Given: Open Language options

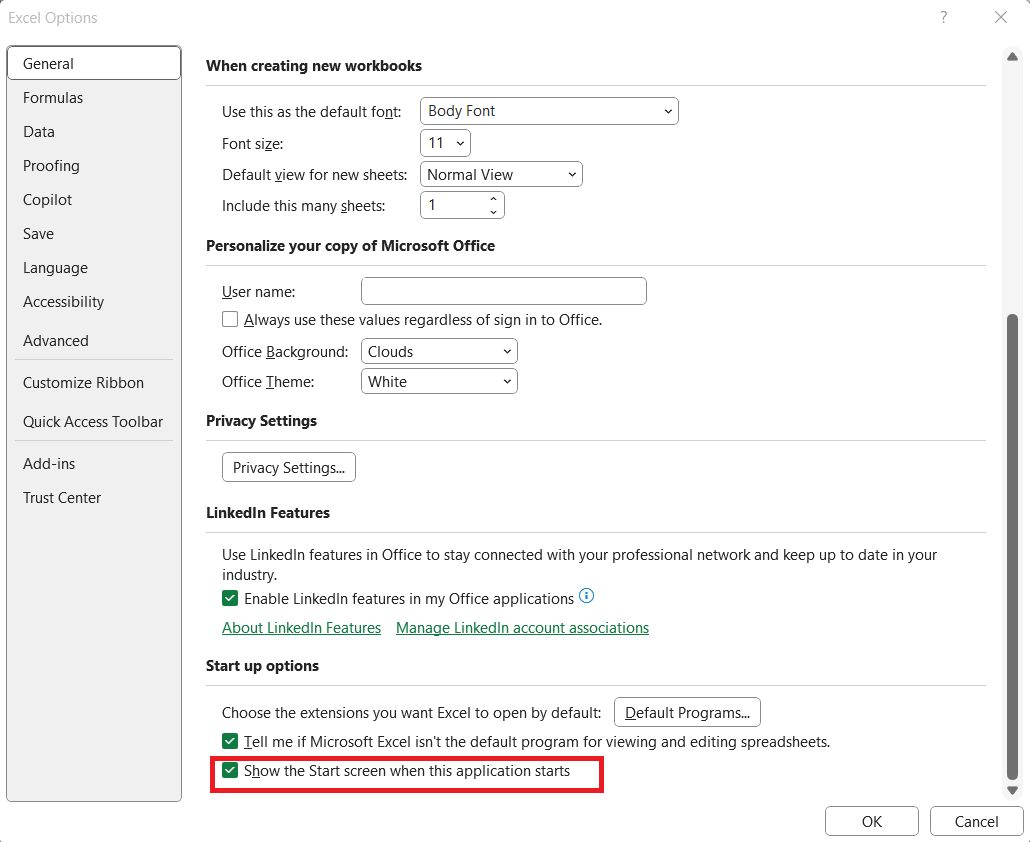Looking at the screenshot, I should pos(94,268).
